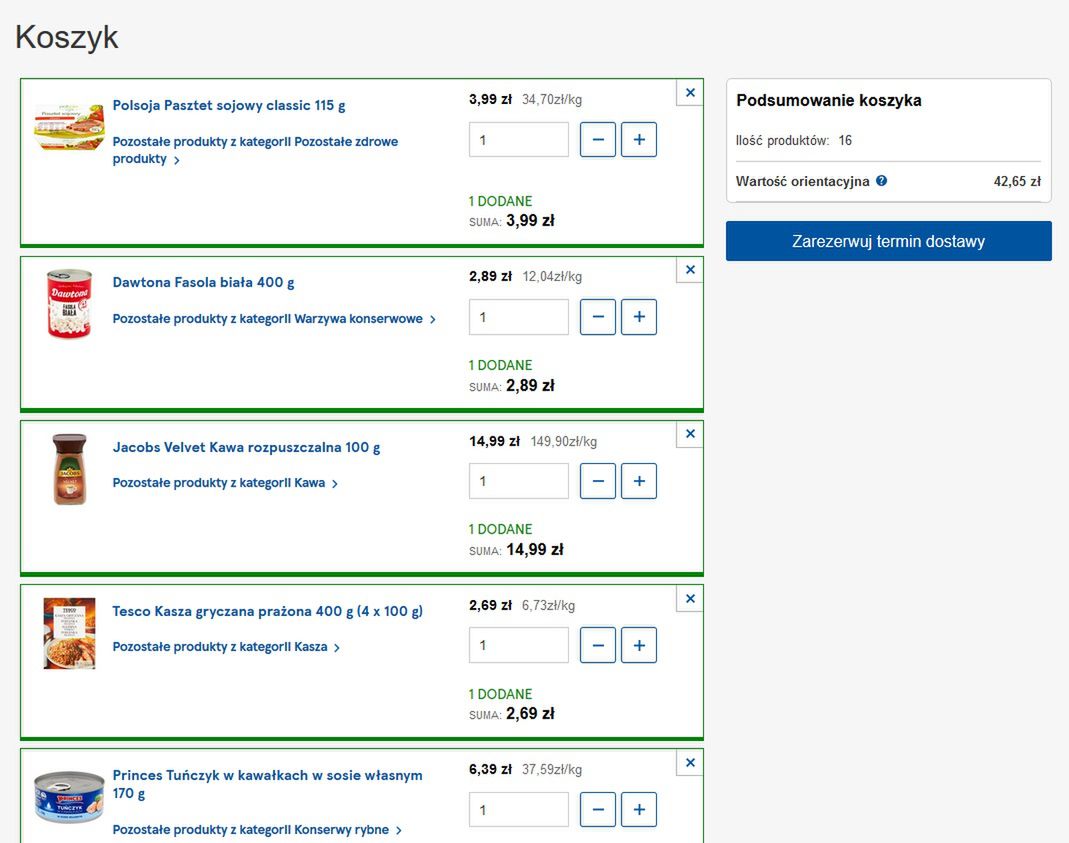Decrease quantity of Princes Tuńczyk

point(598,810)
